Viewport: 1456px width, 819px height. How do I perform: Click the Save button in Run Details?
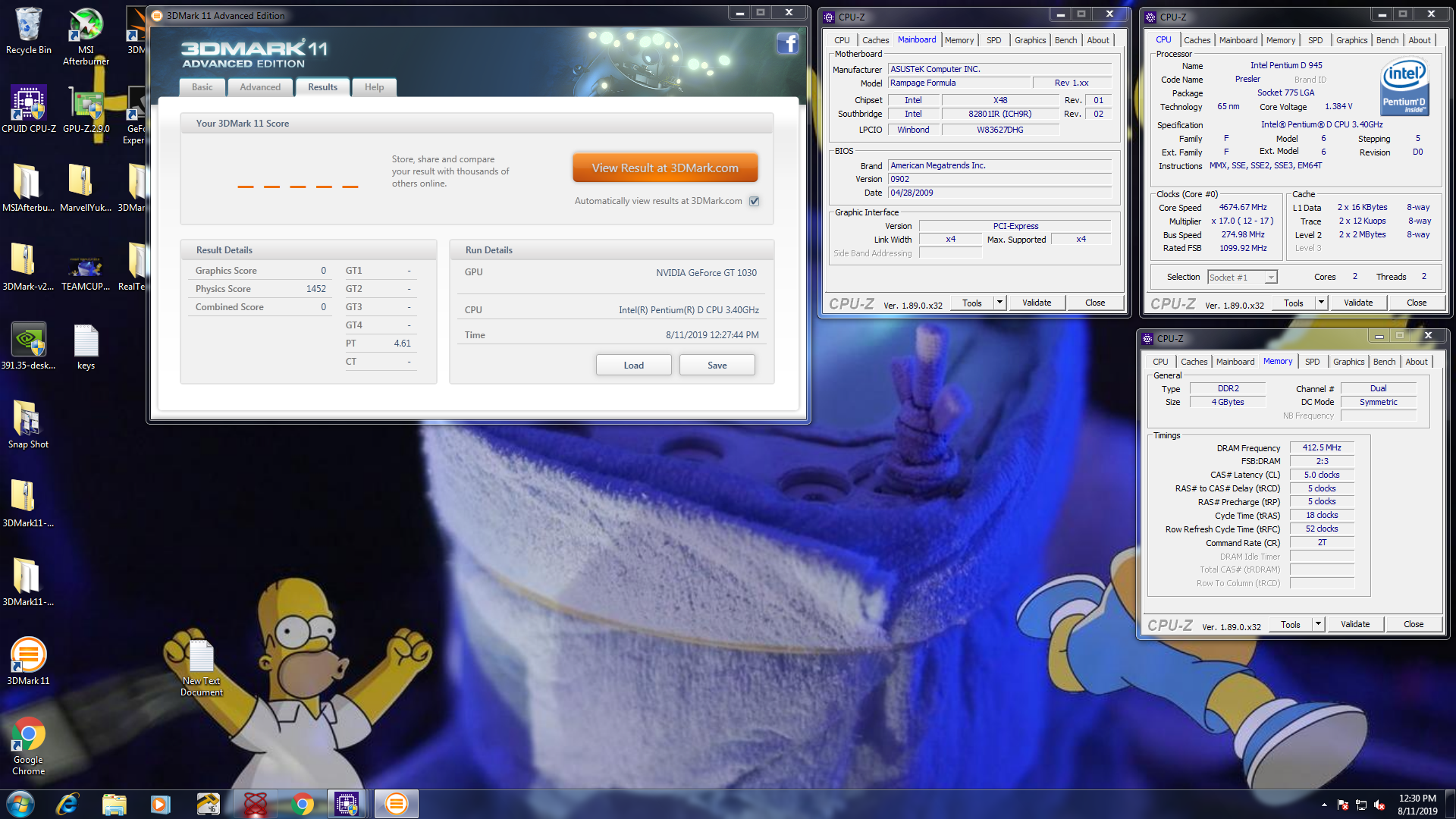coord(717,365)
